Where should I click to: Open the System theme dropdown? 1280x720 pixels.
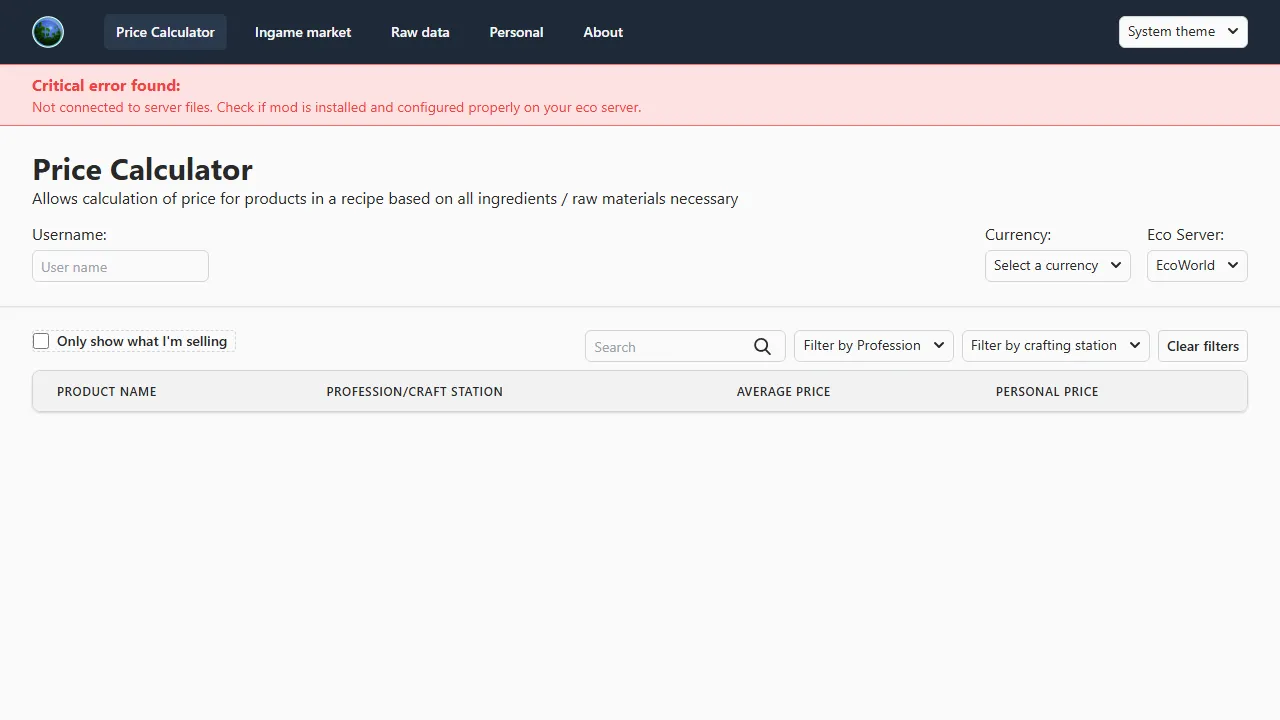(1182, 31)
